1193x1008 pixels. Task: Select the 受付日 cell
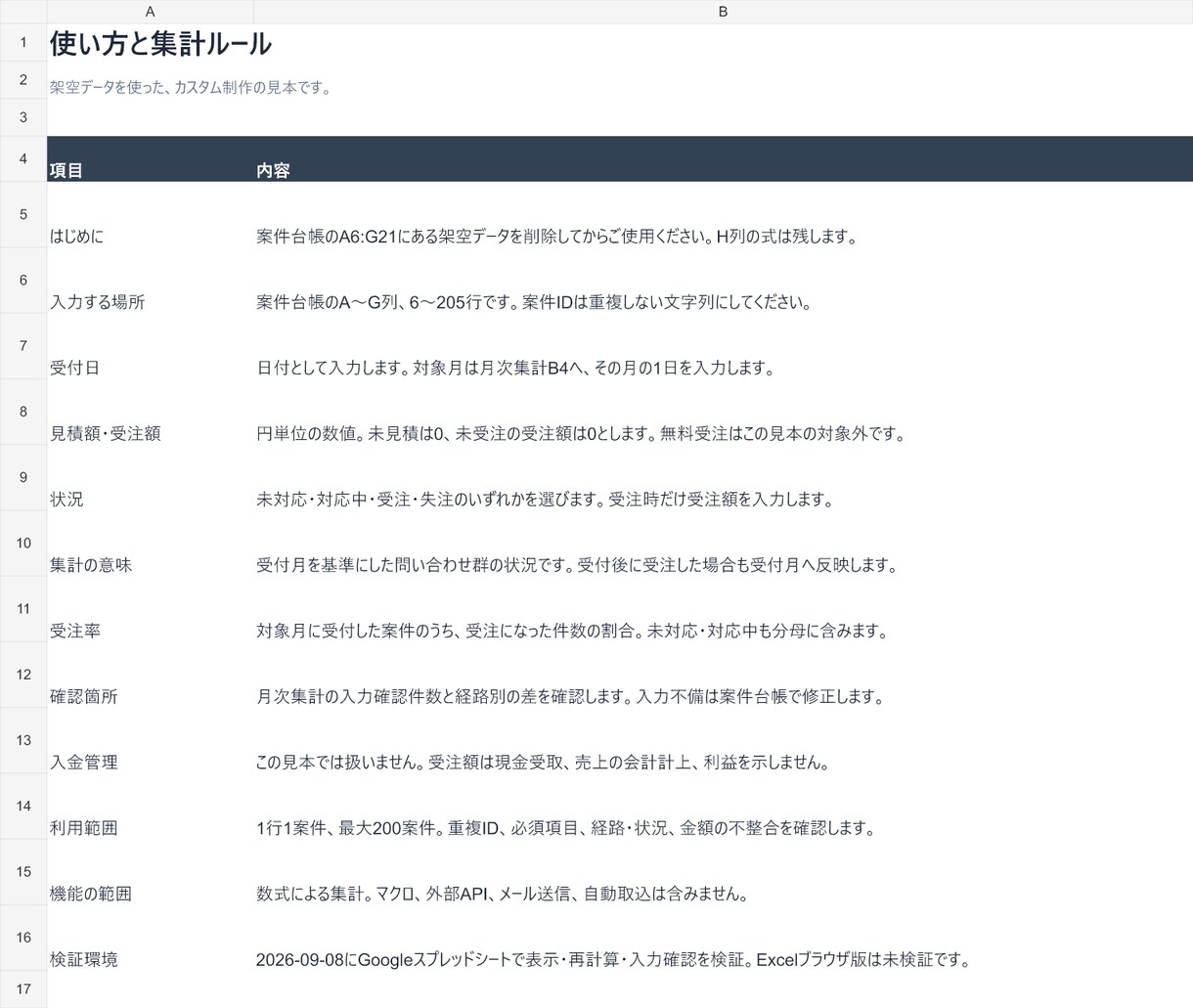(x=150, y=346)
